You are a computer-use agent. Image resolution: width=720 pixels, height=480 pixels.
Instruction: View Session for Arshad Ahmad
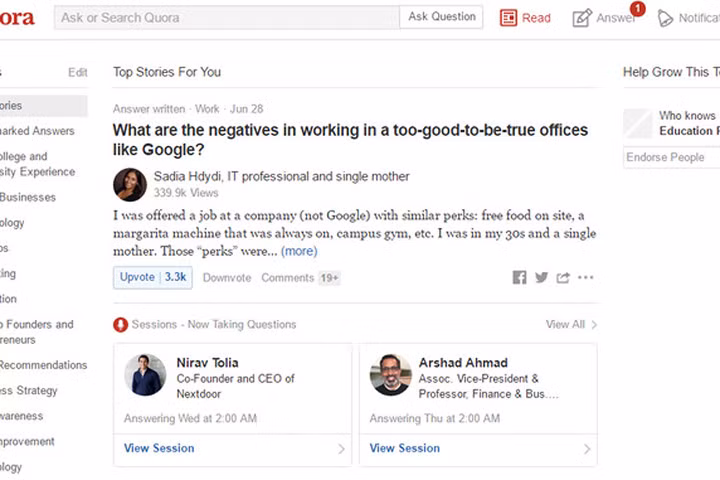pyautogui.click(x=405, y=448)
